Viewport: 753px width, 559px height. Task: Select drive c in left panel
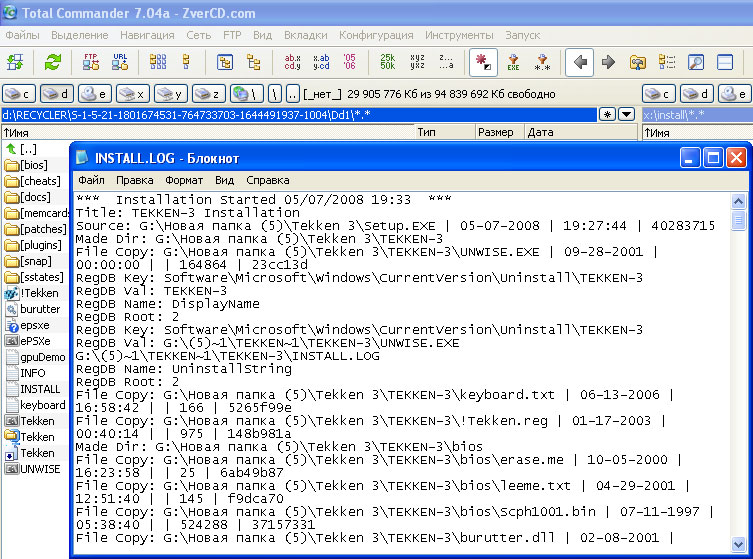(19, 94)
